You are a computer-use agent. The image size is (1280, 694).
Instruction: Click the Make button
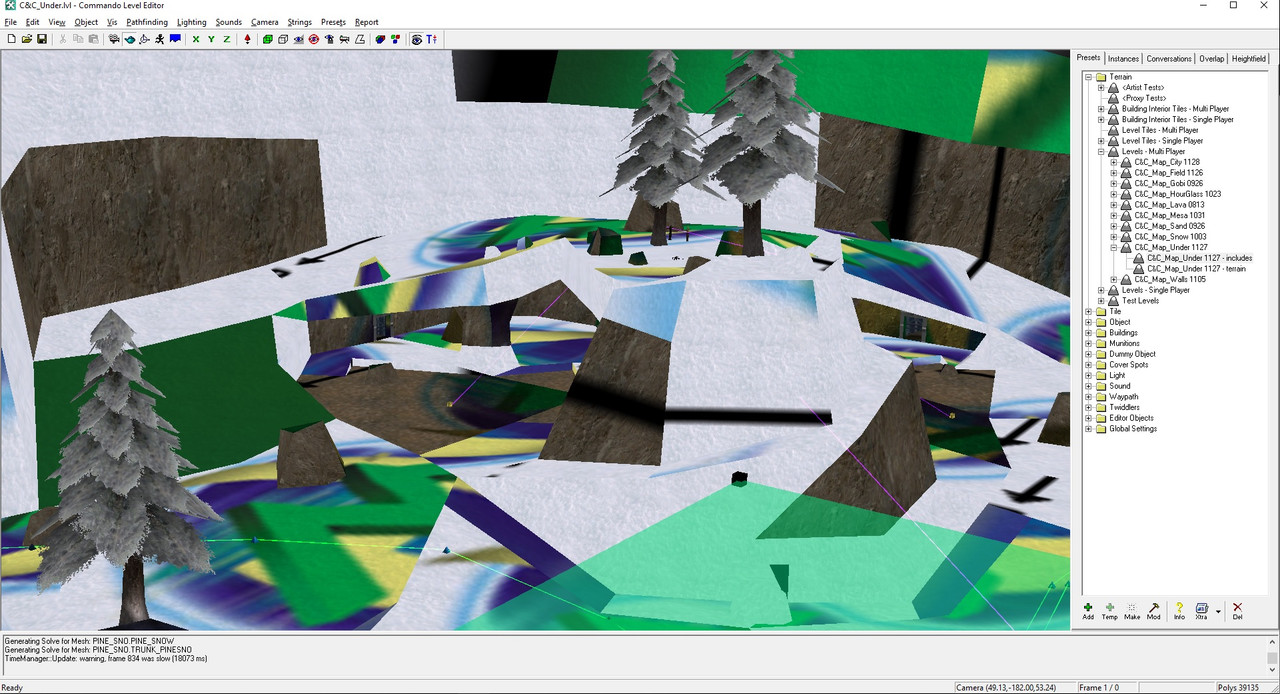point(1132,611)
